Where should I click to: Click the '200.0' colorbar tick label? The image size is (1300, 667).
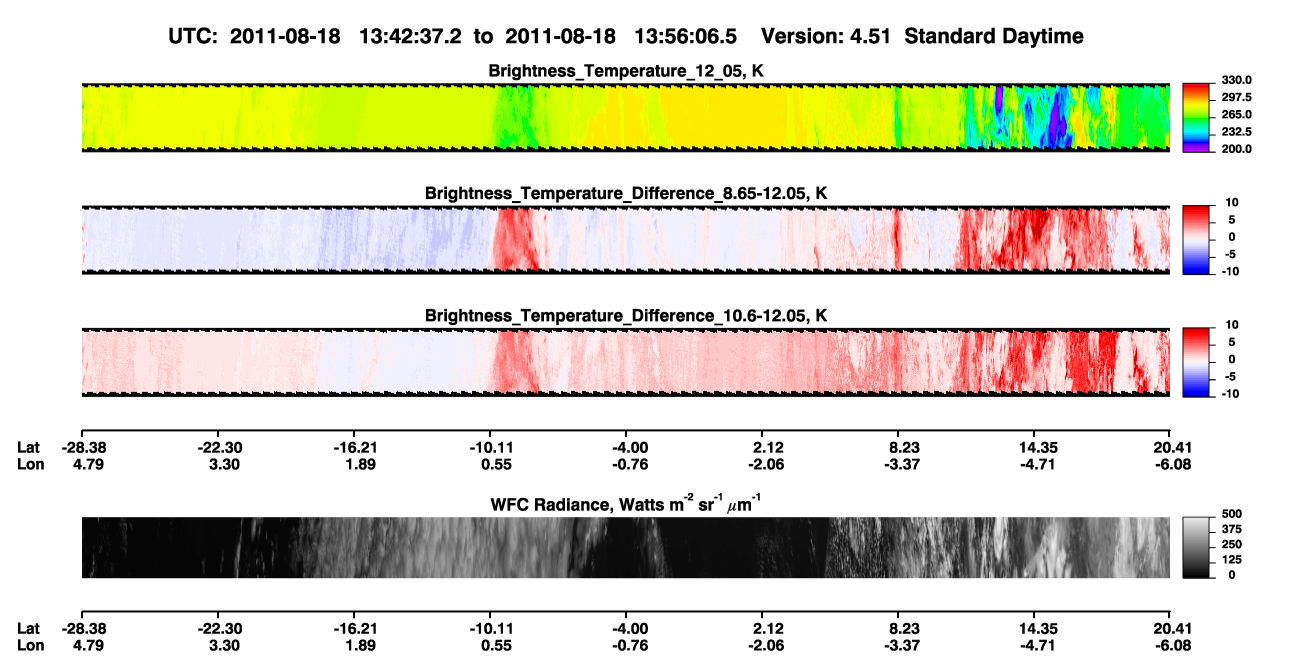(1237, 149)
